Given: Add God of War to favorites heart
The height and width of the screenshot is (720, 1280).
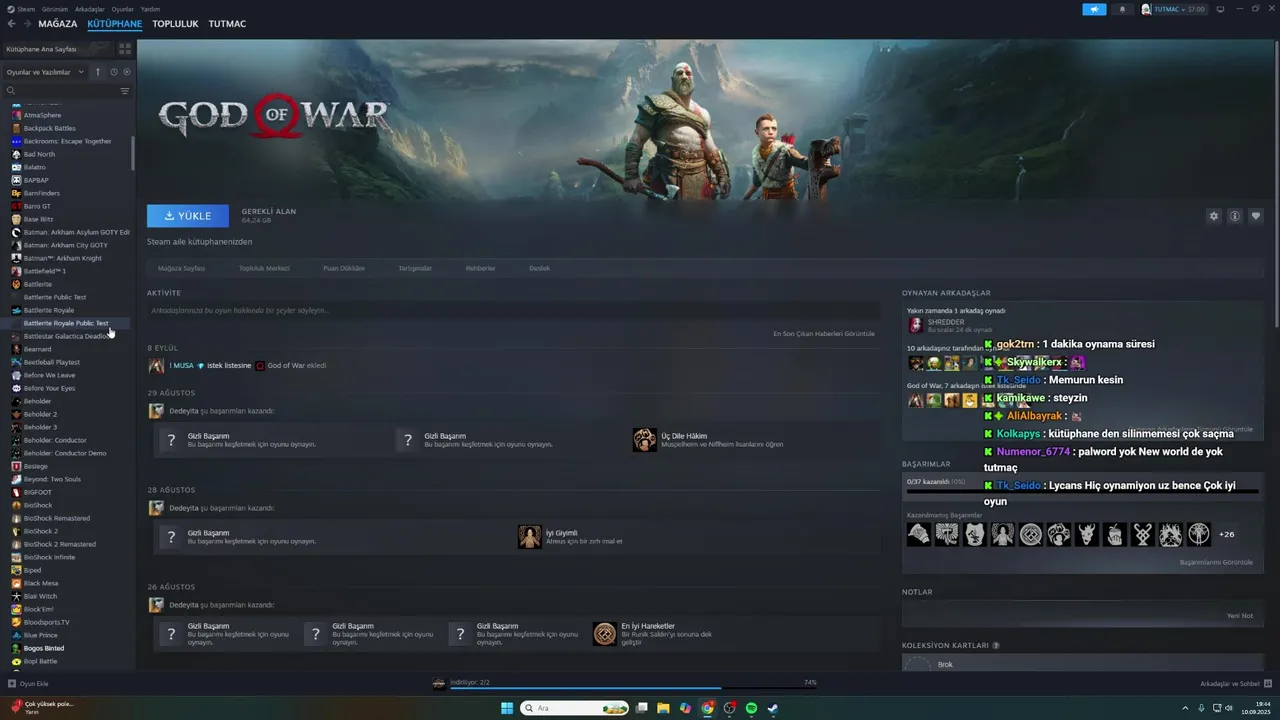Looking at the screenshot, I should click(x=1256, y=216).
